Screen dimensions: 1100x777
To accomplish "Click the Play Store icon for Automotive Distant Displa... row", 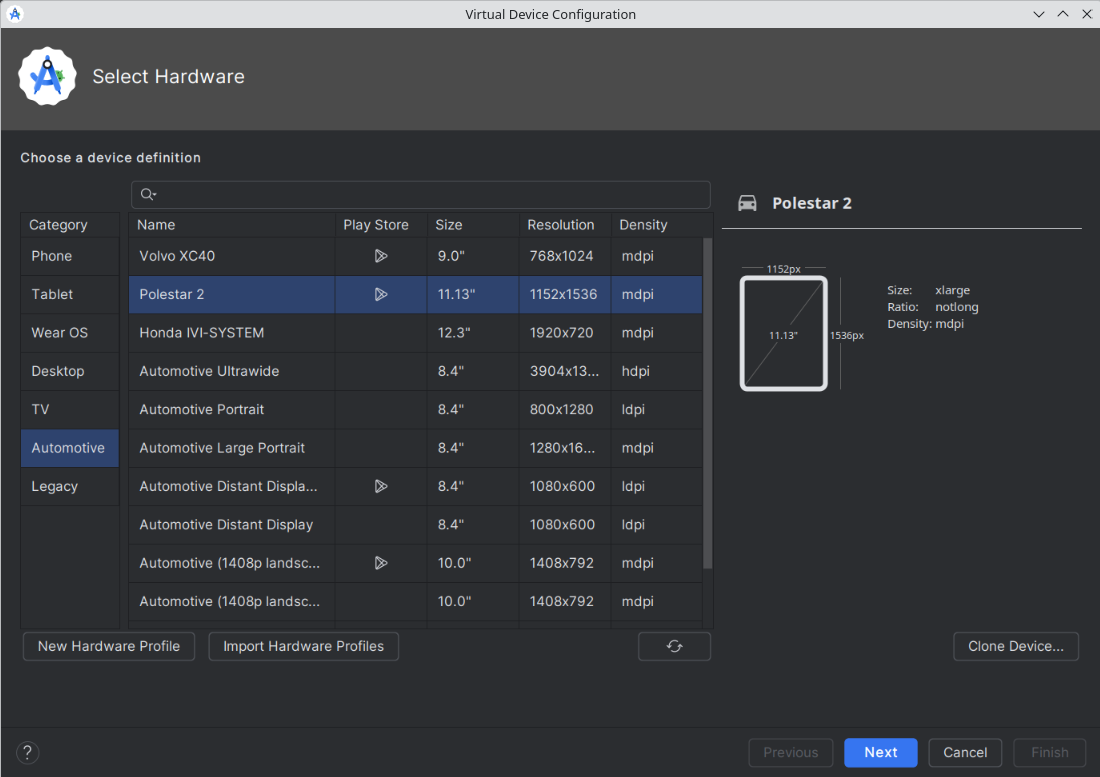I will pyautogui.click(x=380, y=486).
